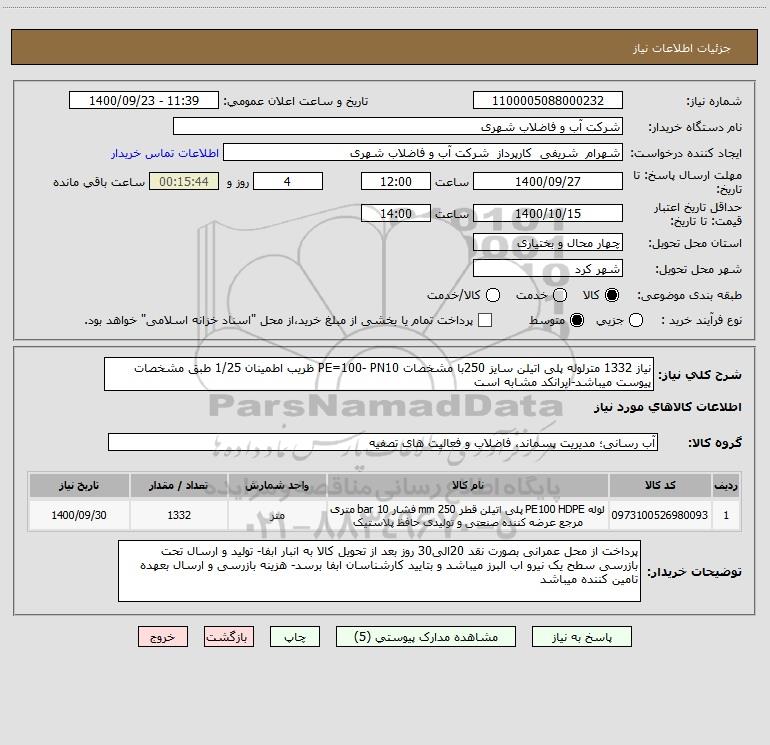Click the تعداد / مقدار column header
770x745 pixels.
coord(179,485)
